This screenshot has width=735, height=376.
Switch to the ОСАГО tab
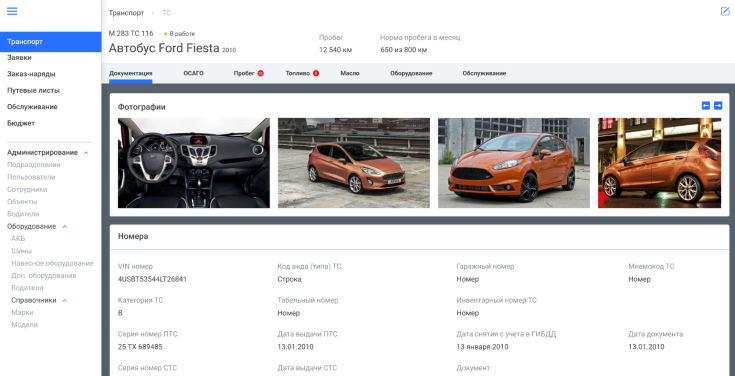coord(194,74)
